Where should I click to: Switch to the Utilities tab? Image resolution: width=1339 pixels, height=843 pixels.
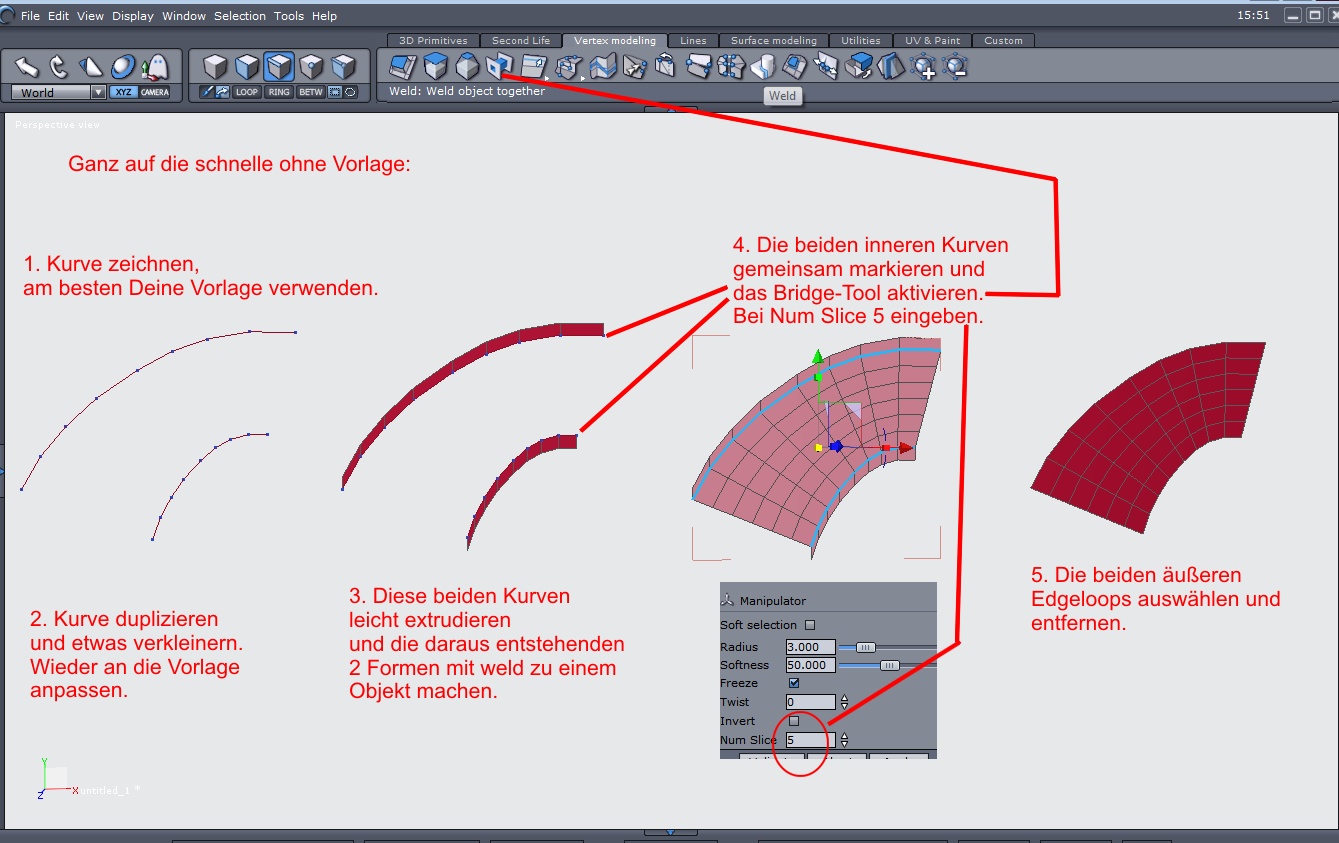pyautogui.click(x=861, y=41)
